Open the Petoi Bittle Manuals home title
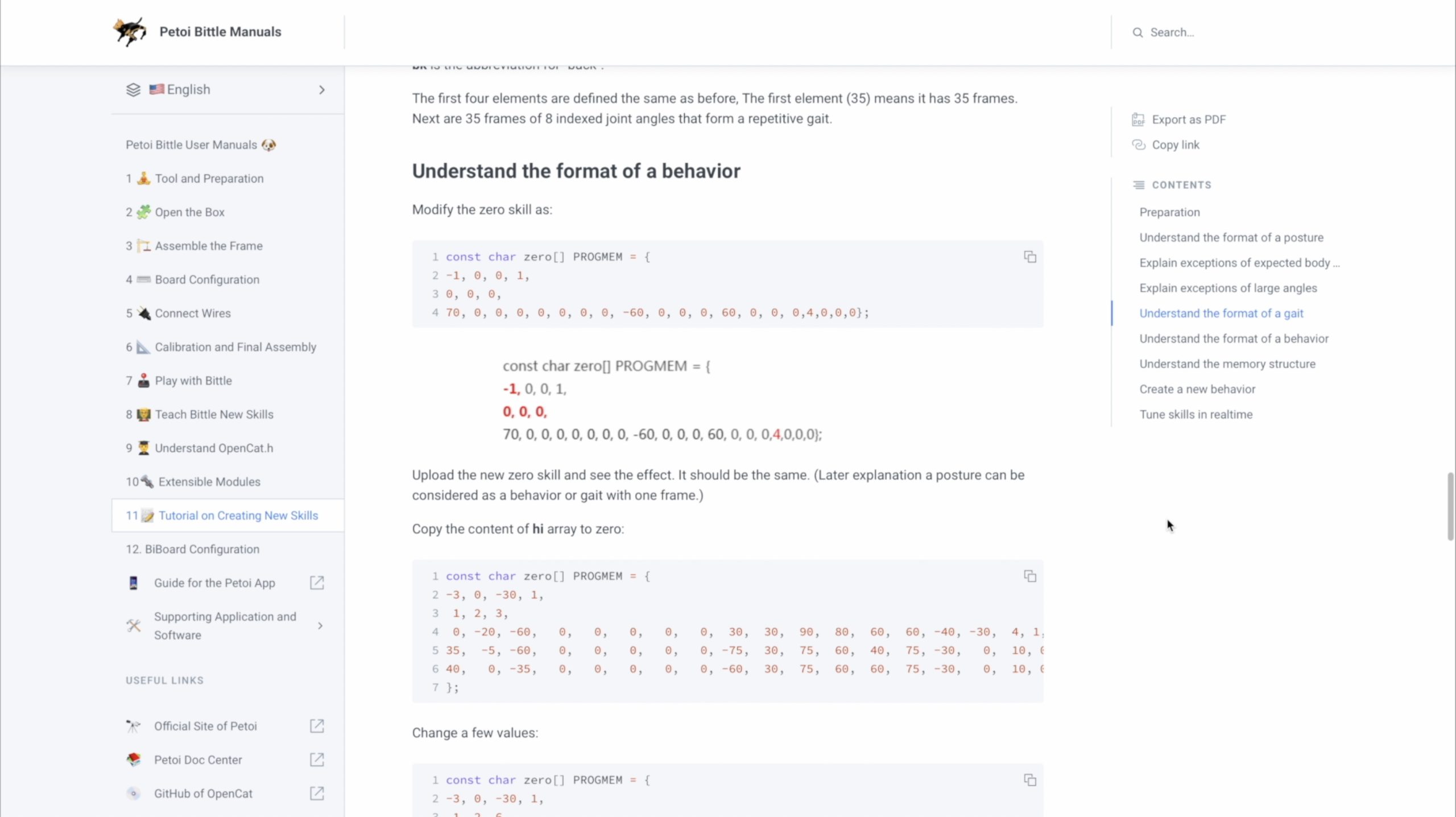The height and width of the screenshot is (817, 1456). click(220, 32)
